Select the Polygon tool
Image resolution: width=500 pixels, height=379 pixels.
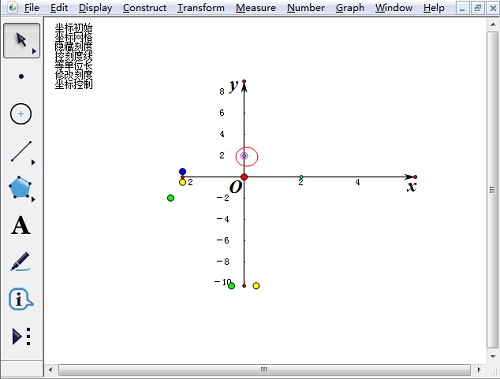tap(20, 188)
